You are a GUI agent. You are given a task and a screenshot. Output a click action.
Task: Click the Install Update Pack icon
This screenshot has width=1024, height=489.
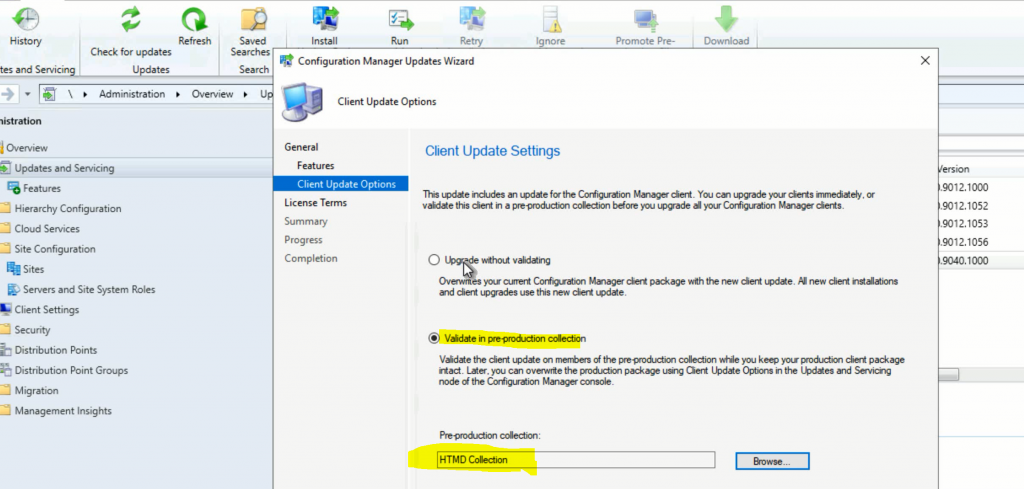[325, 19]
